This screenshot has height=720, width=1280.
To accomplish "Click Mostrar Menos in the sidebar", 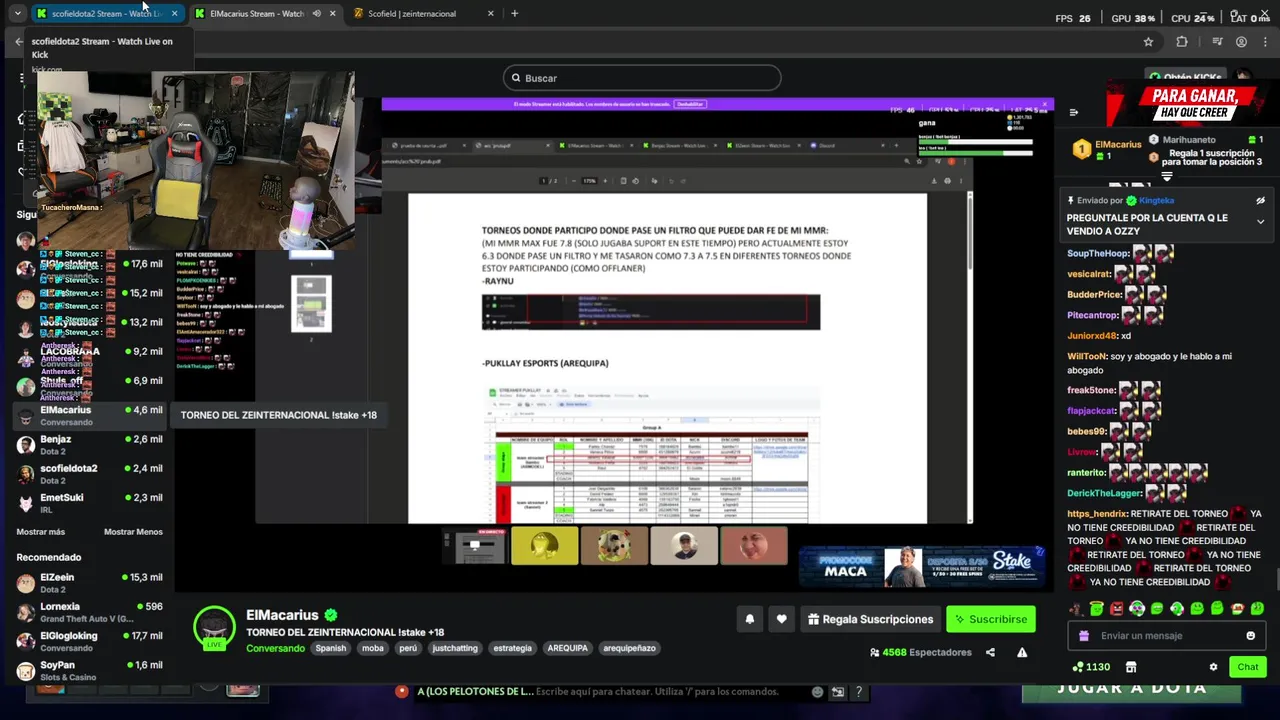I will [133, 532].
